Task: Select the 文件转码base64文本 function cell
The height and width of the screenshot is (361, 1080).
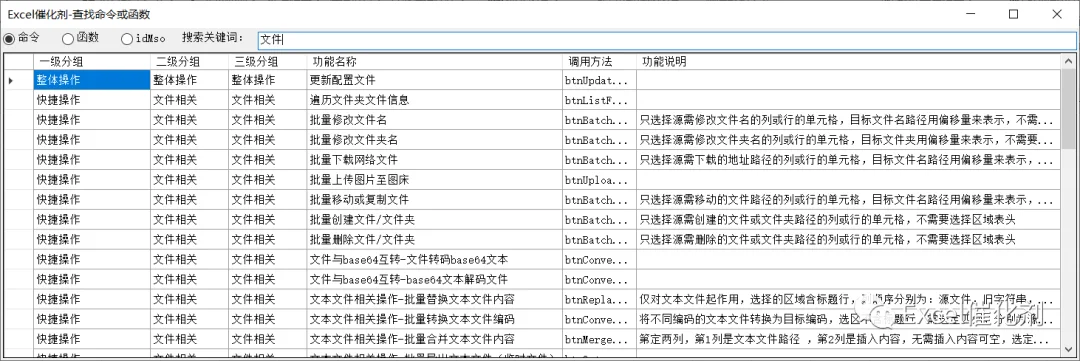Action: [435, 260]
